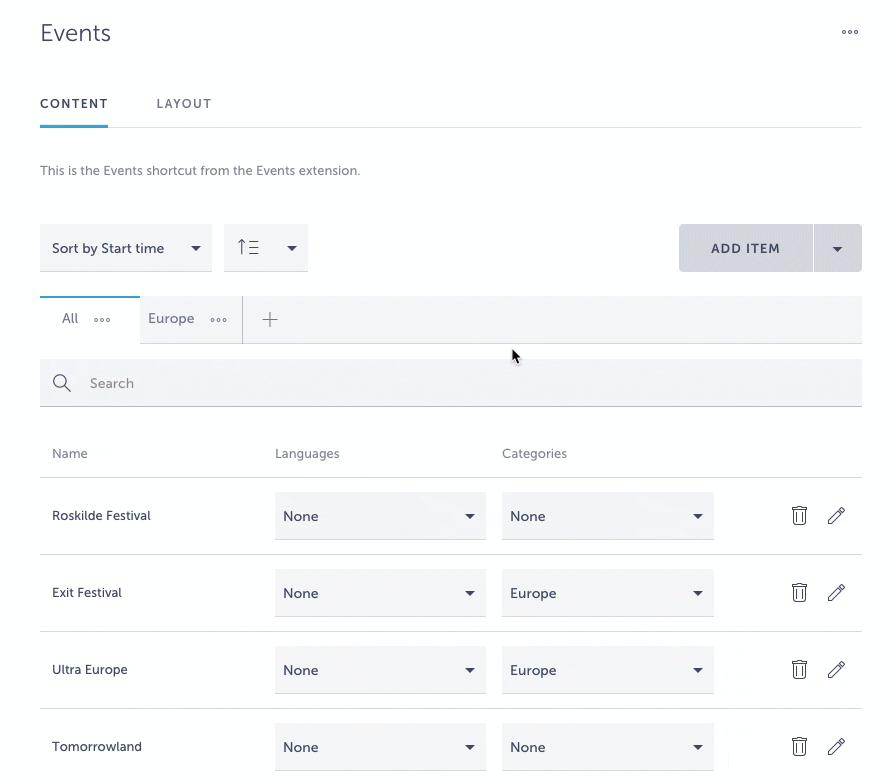The width and height of the screenshot is (896, 784).
Task: Click the ADD ITEM button
Action: (x=745, y=247)
